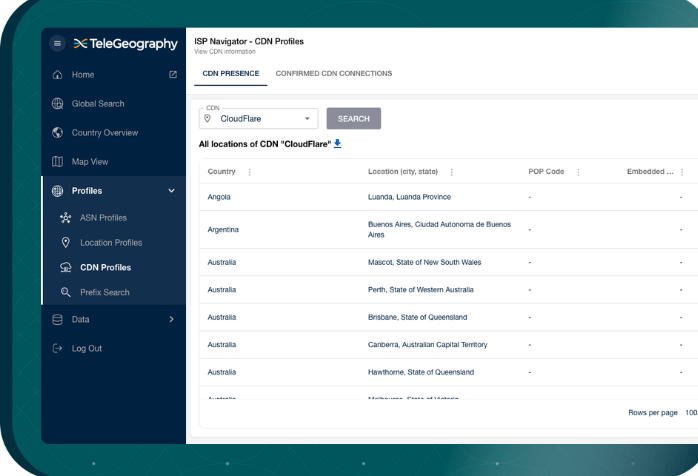Viewport: 698px width, 476px height.
Task: Collapse the Profiles section chevron
Action: (x=171, y=191)
